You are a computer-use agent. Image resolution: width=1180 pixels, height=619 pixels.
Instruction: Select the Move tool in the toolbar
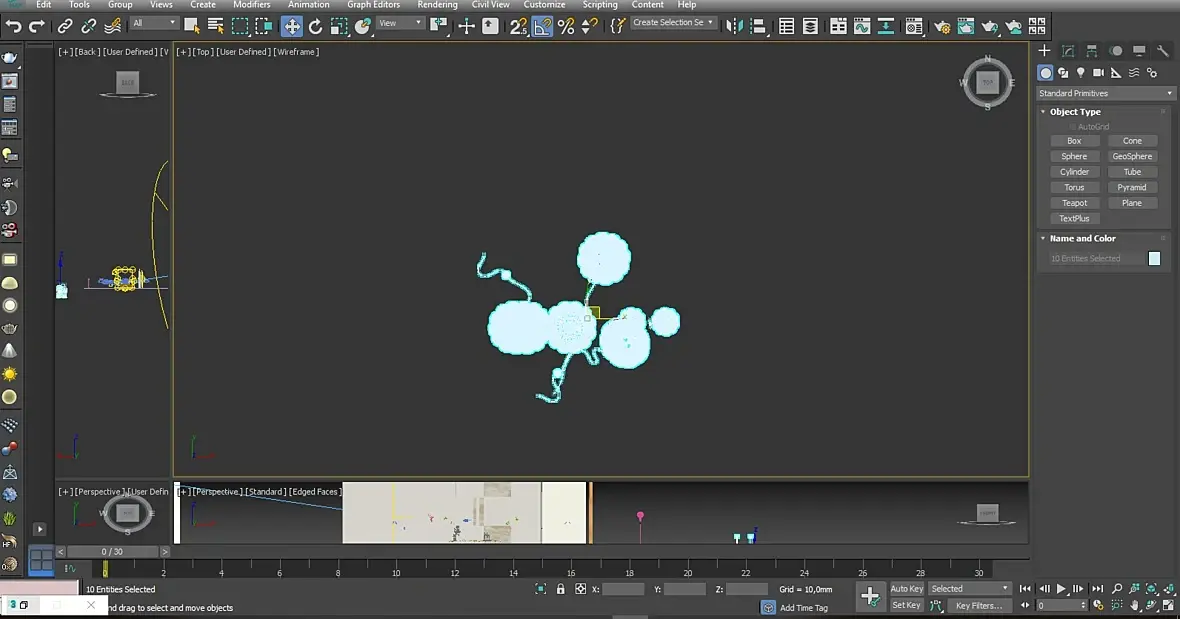click(x=291, y=26)
